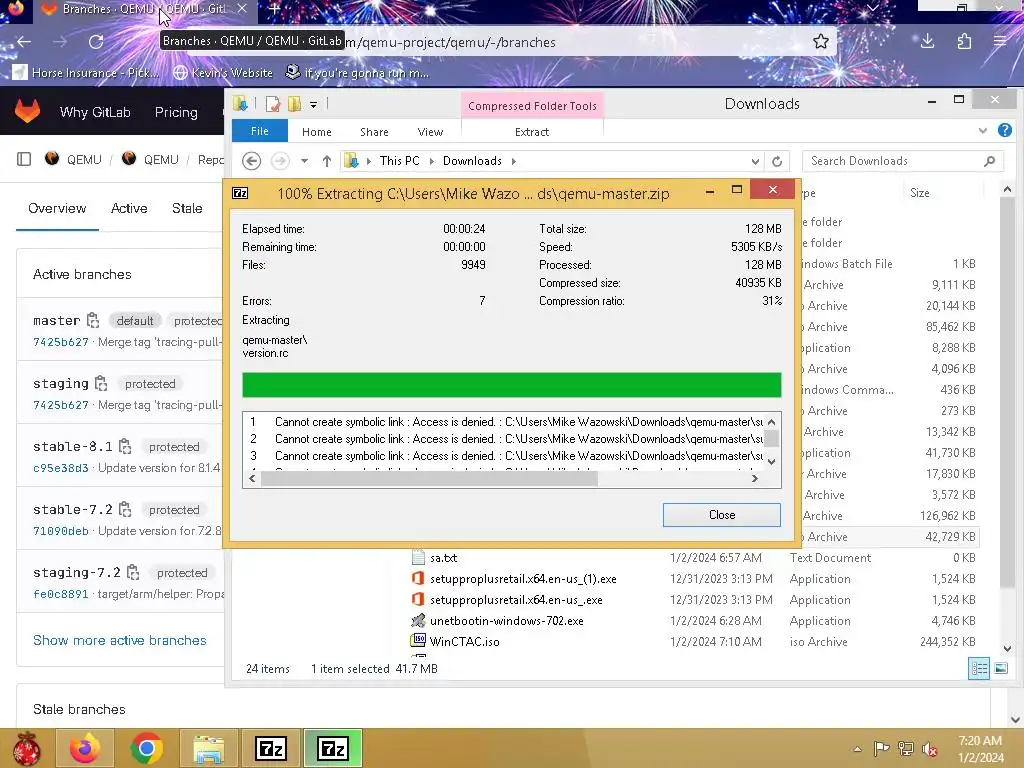Open Extract ribbon tab

pyautogui.click(x=532, y=131)
